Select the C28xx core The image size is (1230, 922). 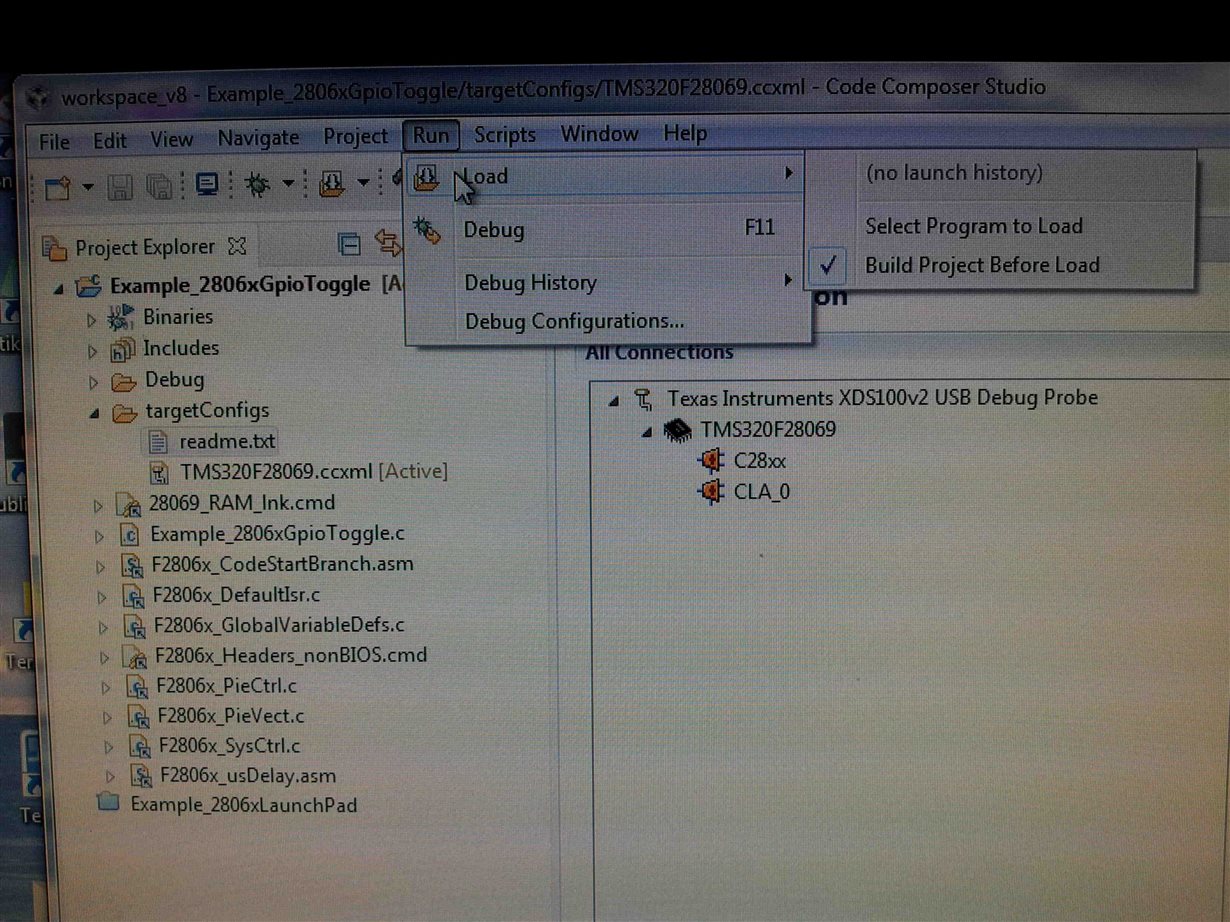point(760,461)
